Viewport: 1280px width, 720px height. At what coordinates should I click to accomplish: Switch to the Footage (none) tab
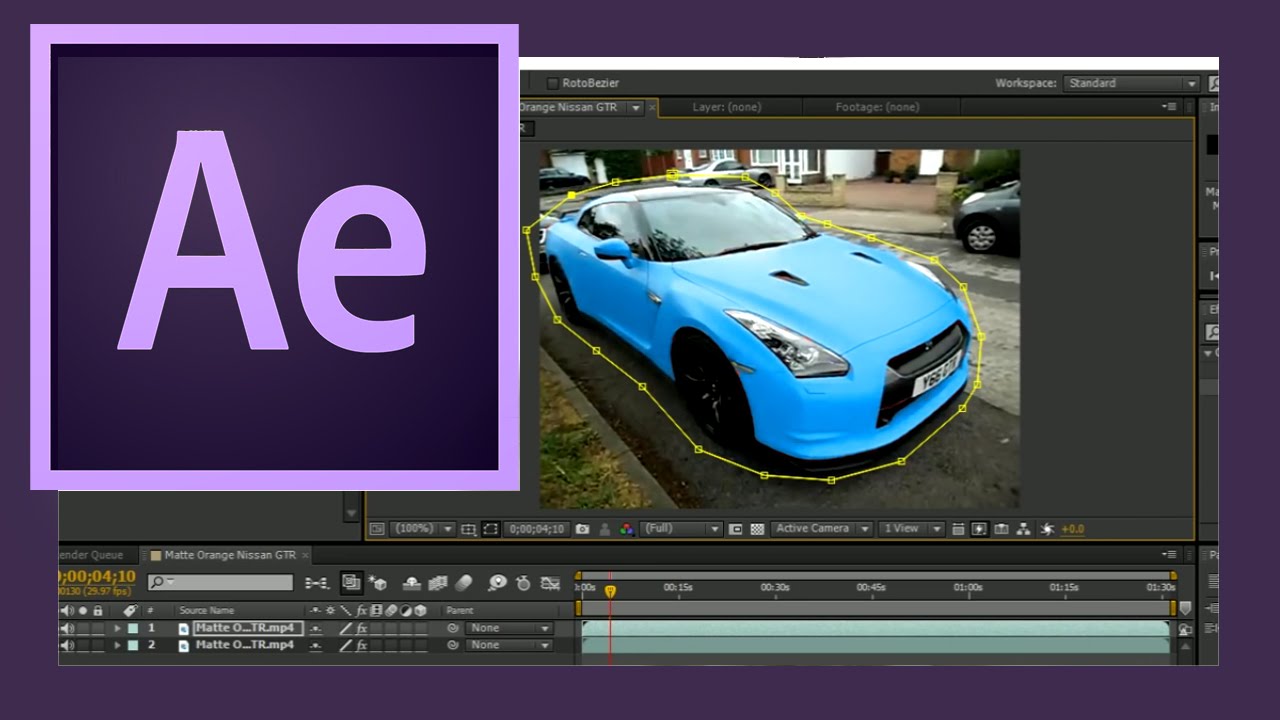[877, 107]
